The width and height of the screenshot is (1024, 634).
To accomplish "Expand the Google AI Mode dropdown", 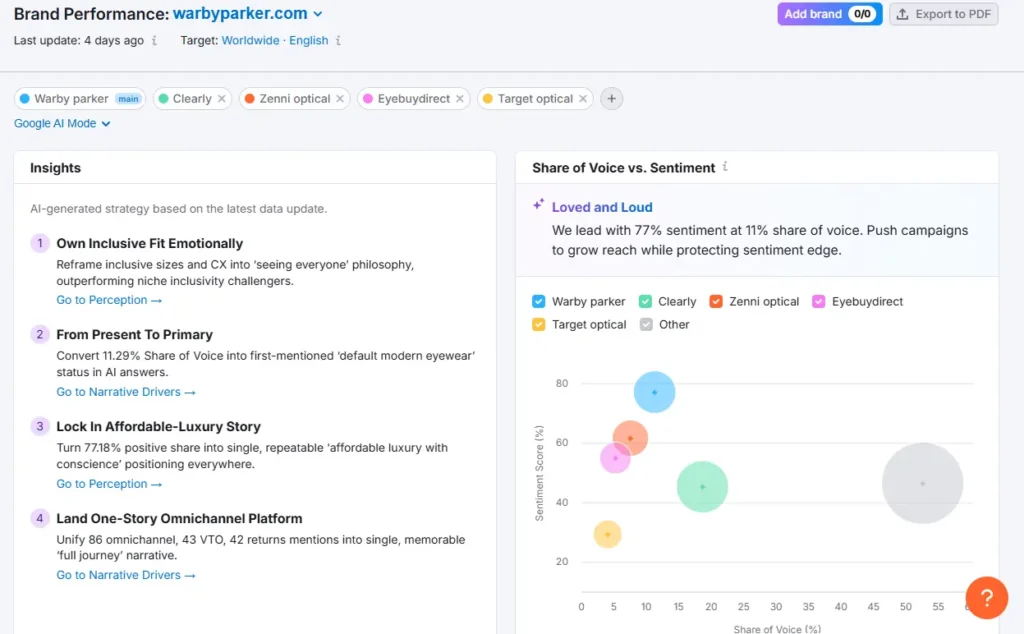I will pyautogui.click(x=62, y=123).
